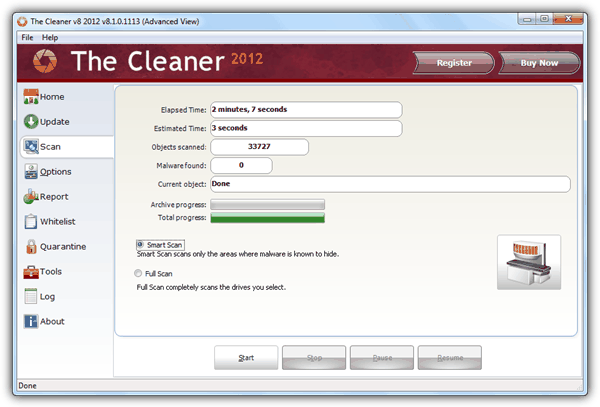Click the Quarantine padlock icon

pyautogui.click(x=31, y=246)
